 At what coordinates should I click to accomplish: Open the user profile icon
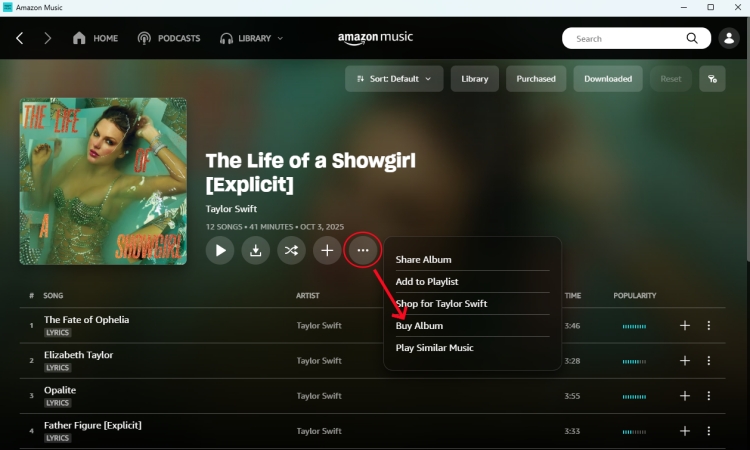tap(729, 38)
